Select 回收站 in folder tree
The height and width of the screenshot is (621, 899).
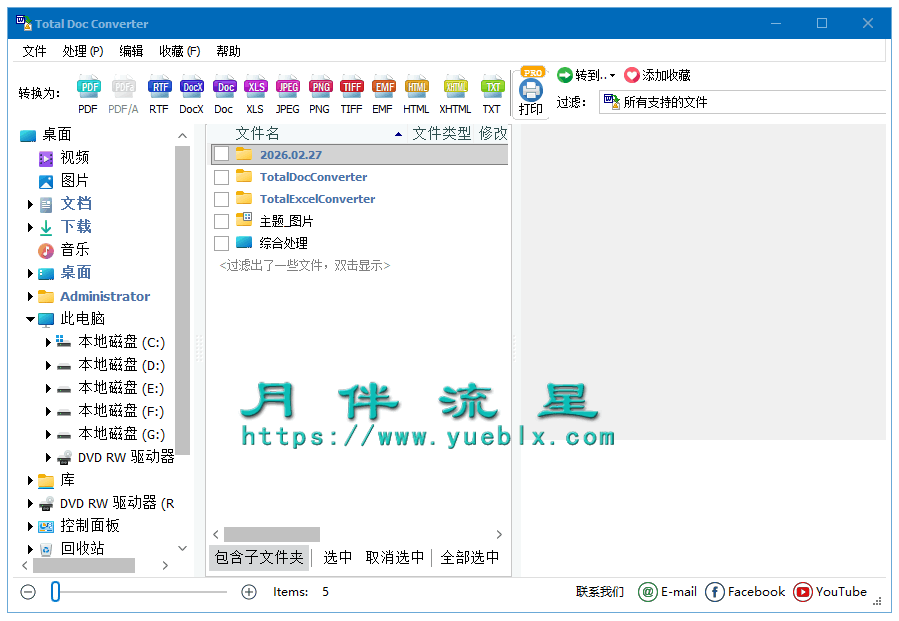[x=82, y=549]
